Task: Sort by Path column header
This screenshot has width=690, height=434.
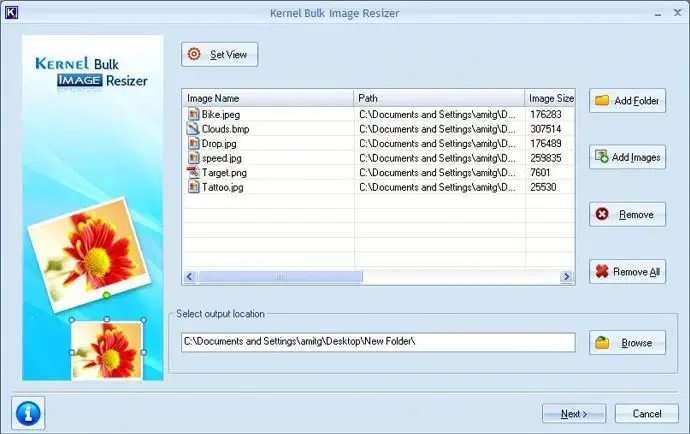Action: [439, 98]
